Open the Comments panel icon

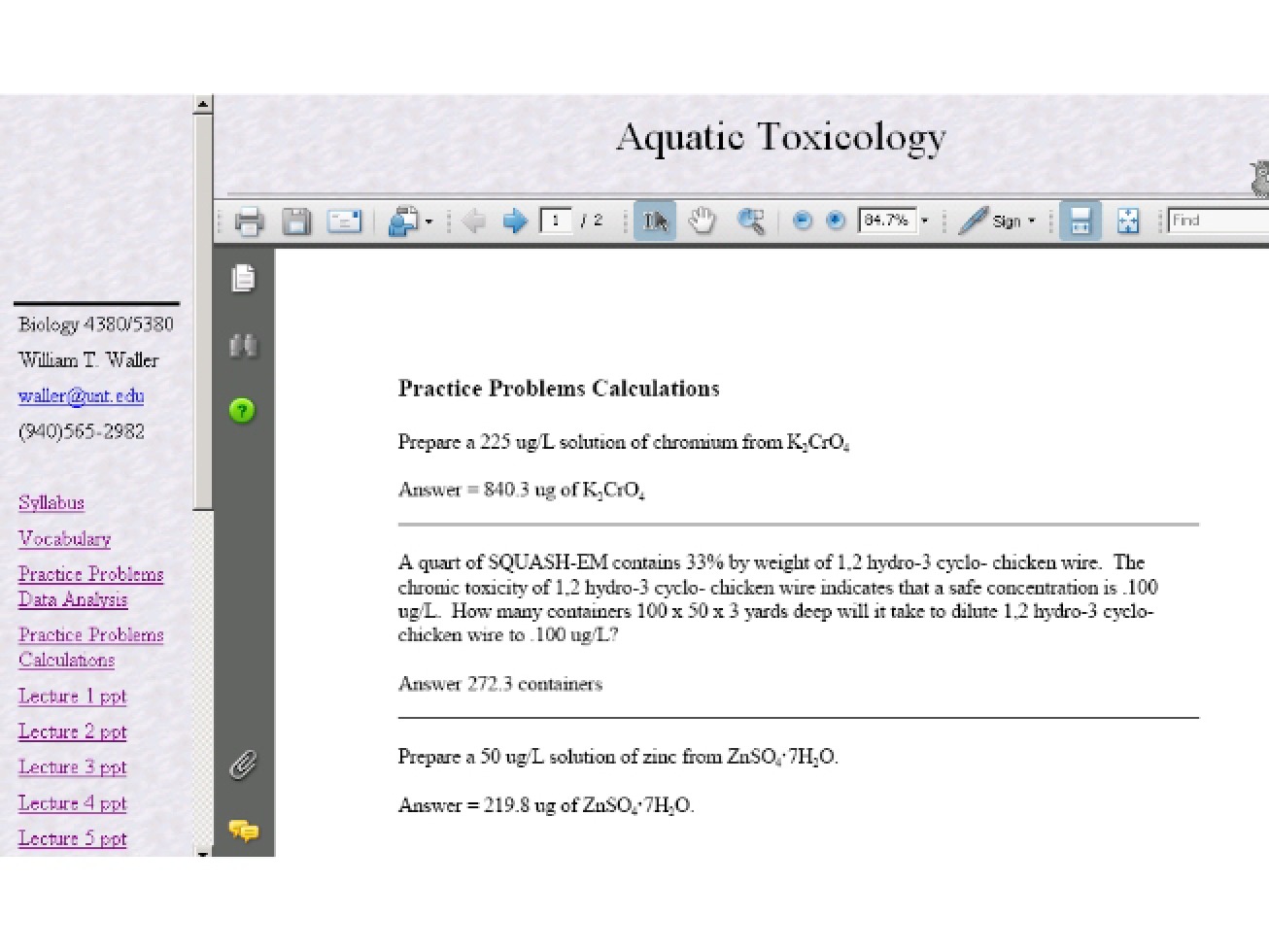tap(243, 831)
